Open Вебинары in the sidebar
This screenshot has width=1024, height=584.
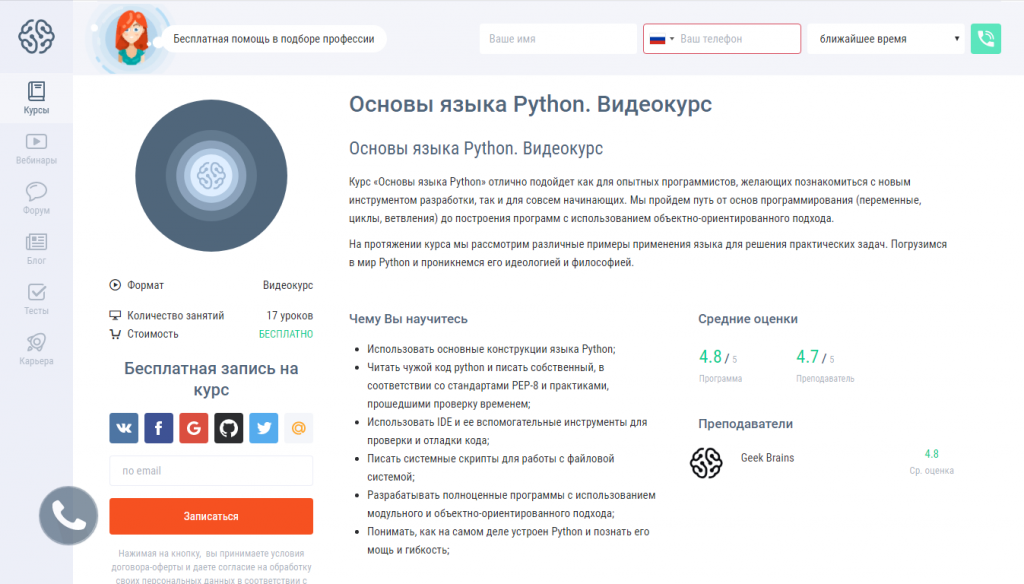click(36, 149)
